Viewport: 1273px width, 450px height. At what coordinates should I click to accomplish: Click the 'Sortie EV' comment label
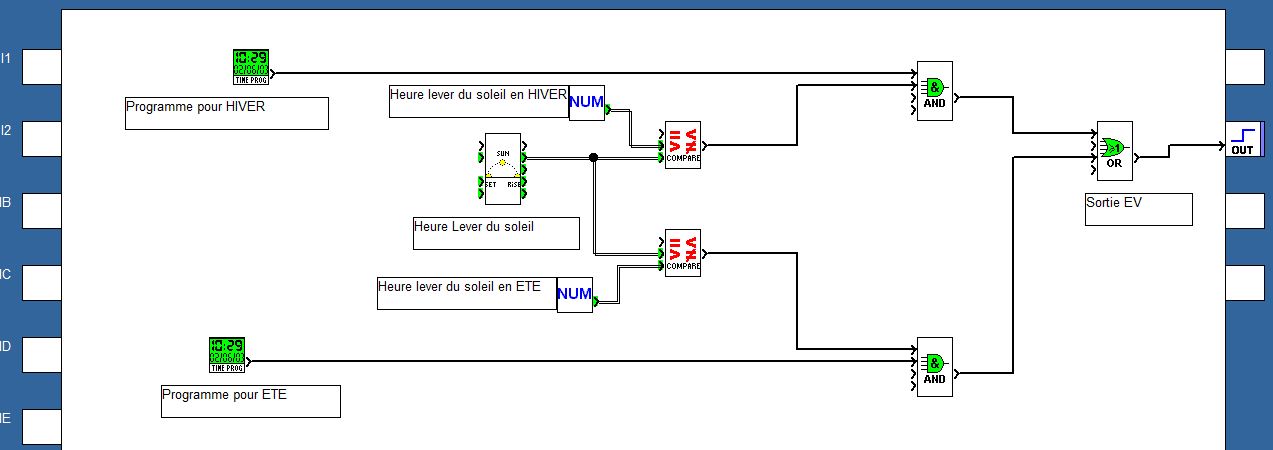(1139, 209)
